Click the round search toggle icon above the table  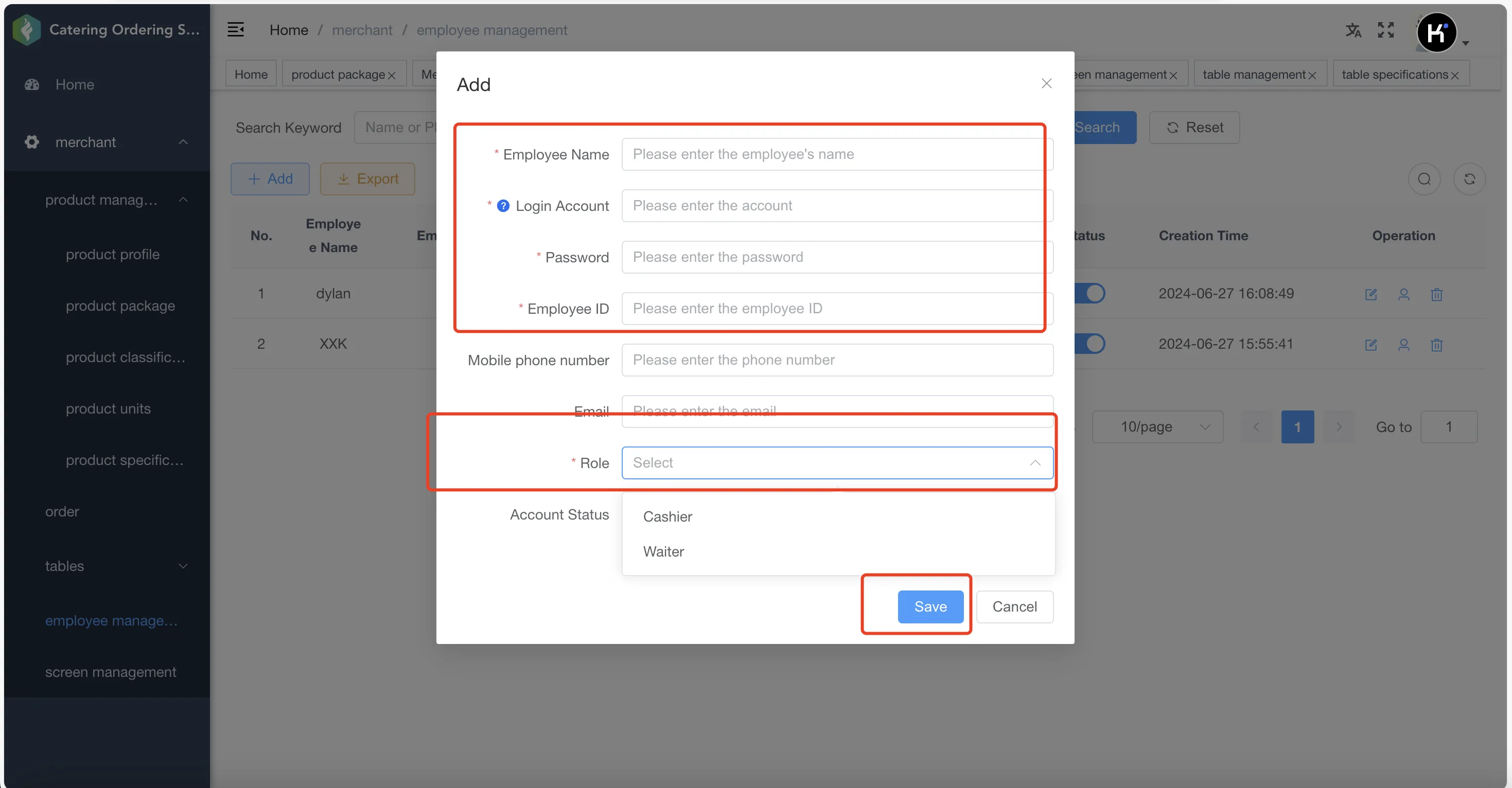pos(1424,179)
